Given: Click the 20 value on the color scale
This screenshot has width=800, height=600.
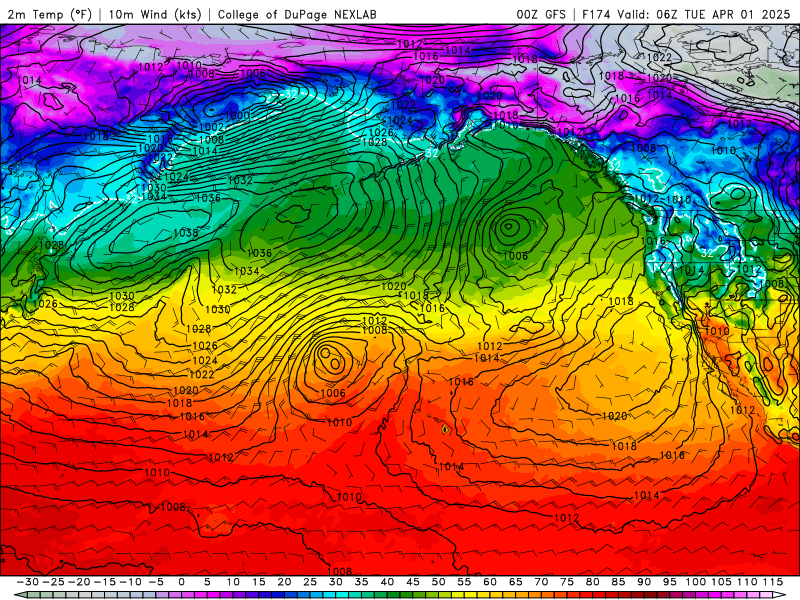Looking at the screenshot, I should point(284,582).
